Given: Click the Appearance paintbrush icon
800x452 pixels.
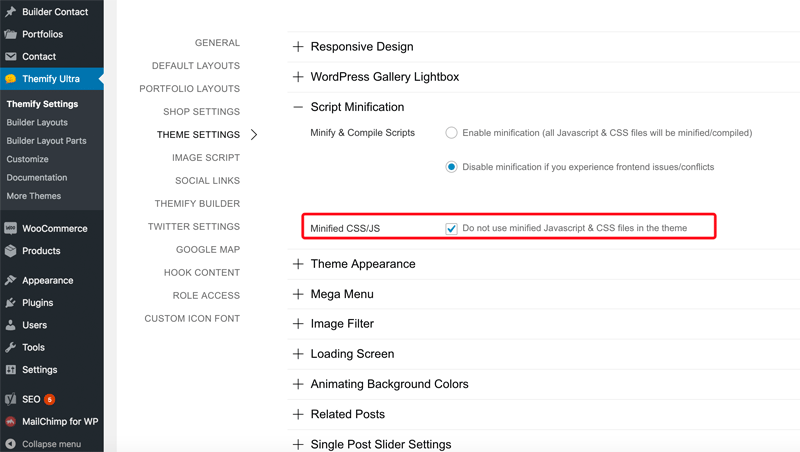Looking at the screenshot, I should (x=11, y=280).
